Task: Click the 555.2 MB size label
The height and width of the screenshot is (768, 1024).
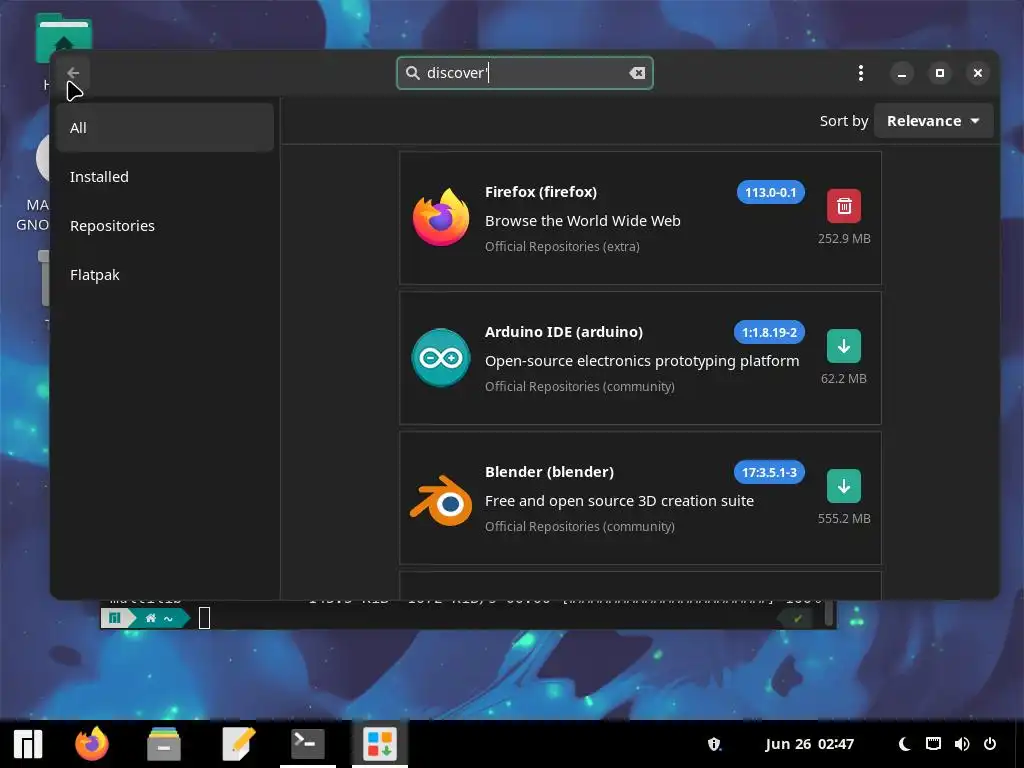Action: 844,519
